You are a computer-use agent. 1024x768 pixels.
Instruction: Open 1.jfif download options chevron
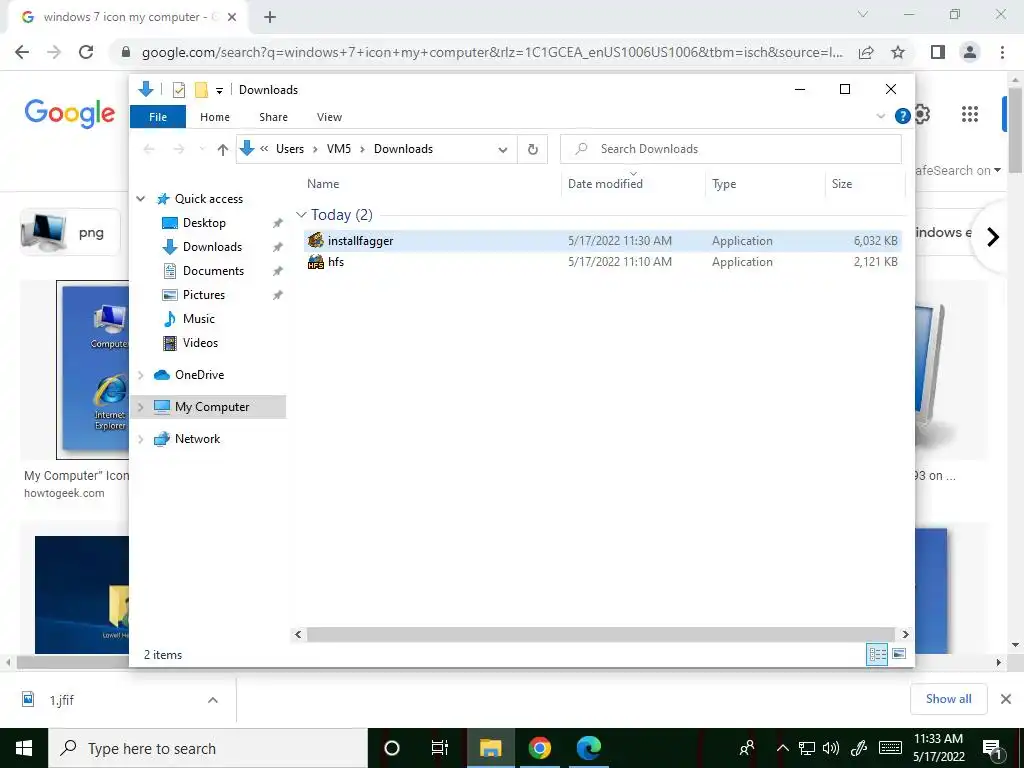point(213,700)
